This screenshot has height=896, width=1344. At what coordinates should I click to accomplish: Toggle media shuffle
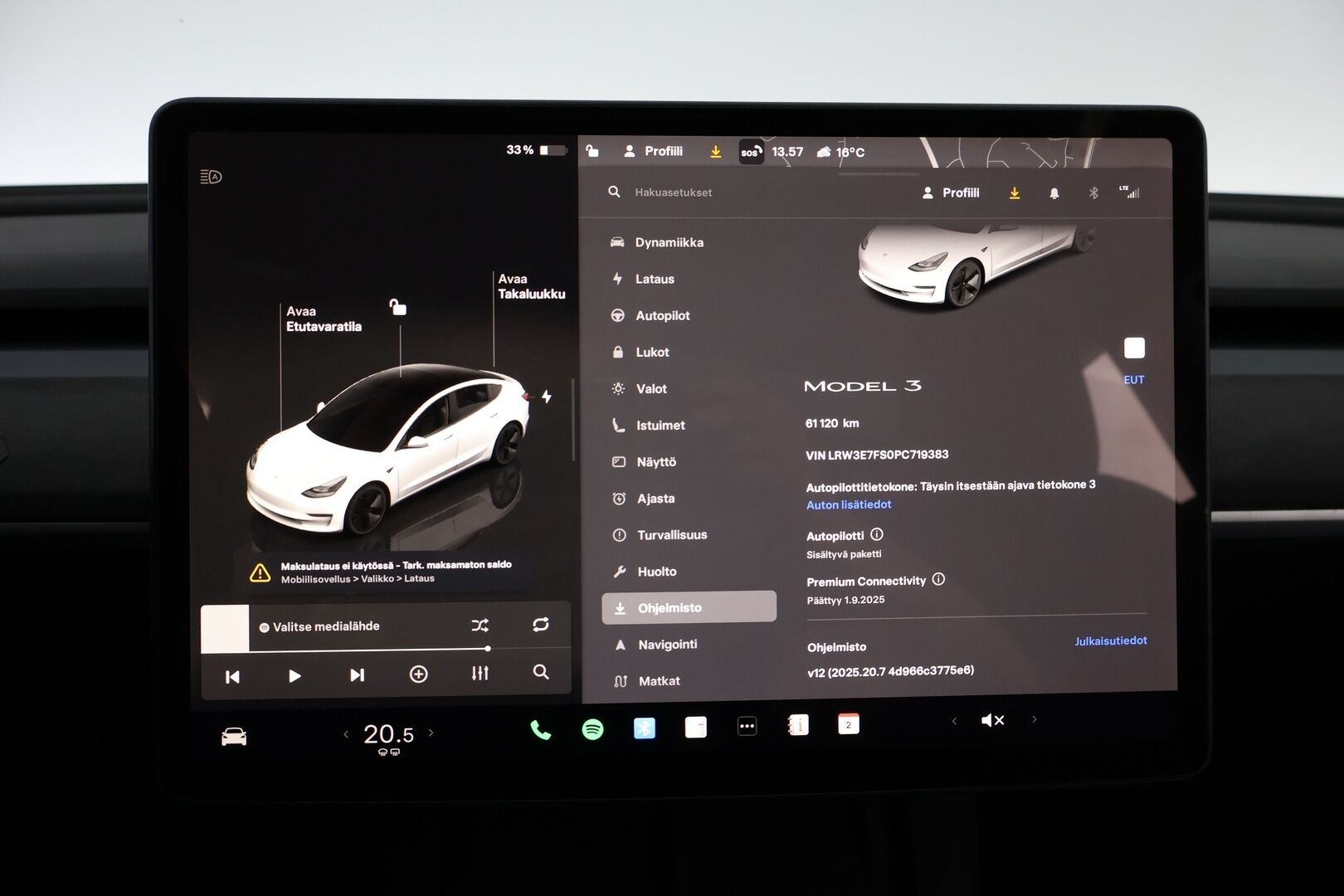click(x=480, y=625)
